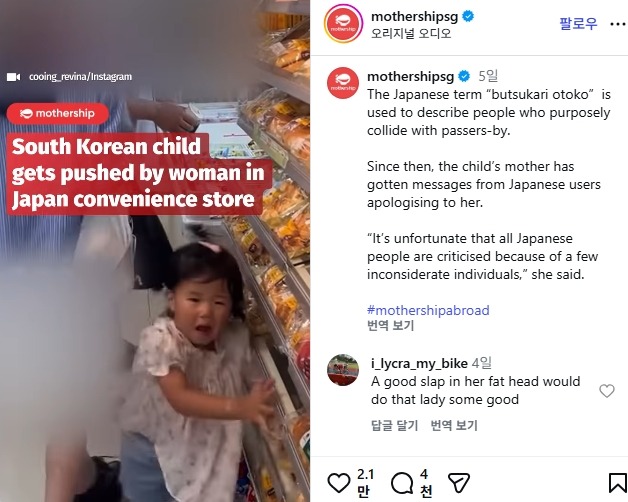Open comments via the speech bubble icon
The image size is (628, 502).
(402, 482)
